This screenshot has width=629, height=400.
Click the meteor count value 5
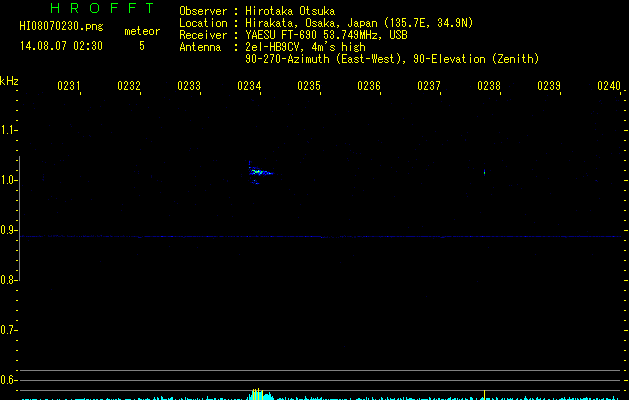[142, 46]
